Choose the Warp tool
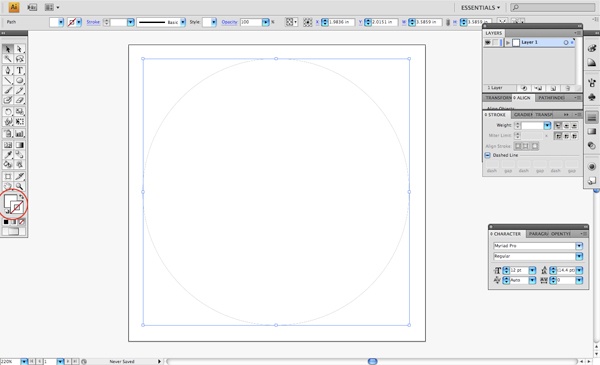This screenshot has width=600, height=365. pyautogui.click(x=8, y=122)
